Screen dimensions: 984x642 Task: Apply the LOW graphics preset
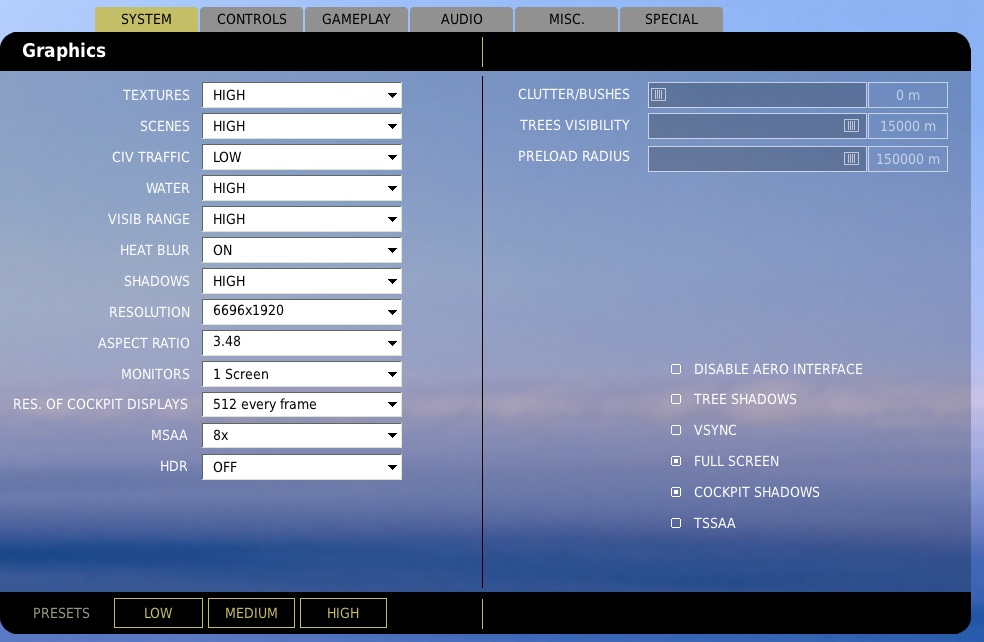[158, 613]
